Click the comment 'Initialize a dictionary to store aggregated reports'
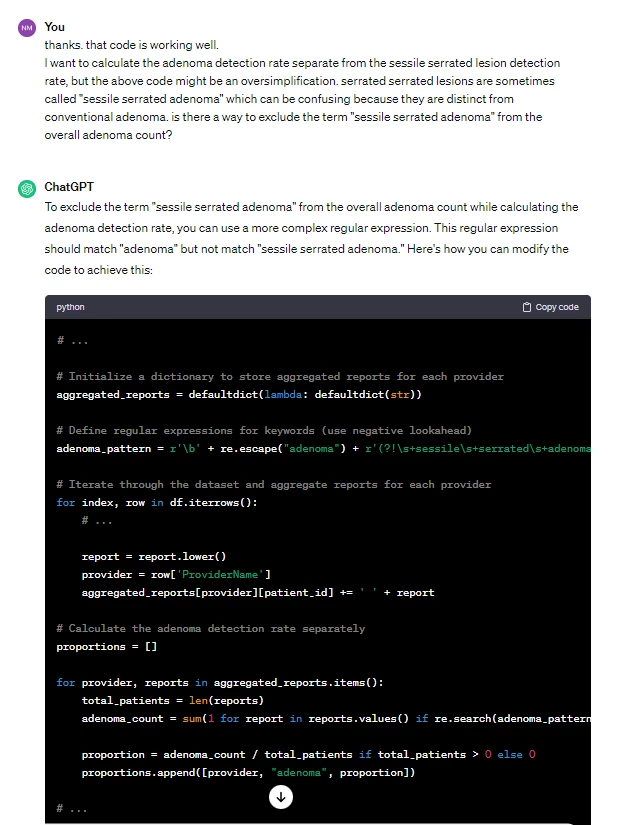 click(280, 377)
